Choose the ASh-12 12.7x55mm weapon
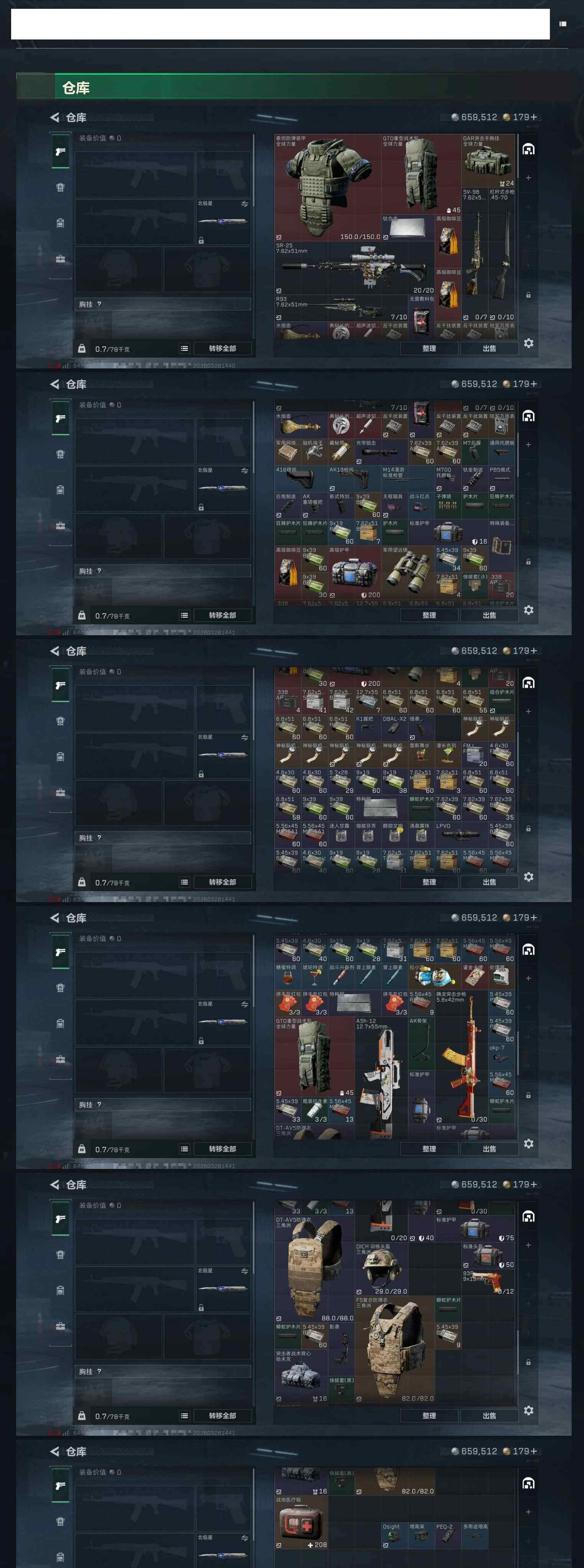The image size is (584, 1568). 381,1078
